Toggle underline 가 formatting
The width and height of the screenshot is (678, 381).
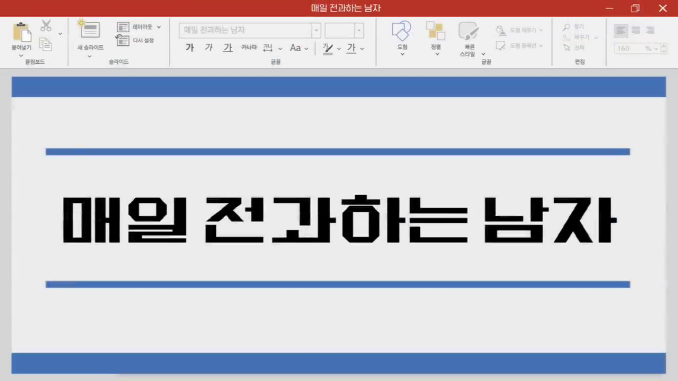point(227,48)
